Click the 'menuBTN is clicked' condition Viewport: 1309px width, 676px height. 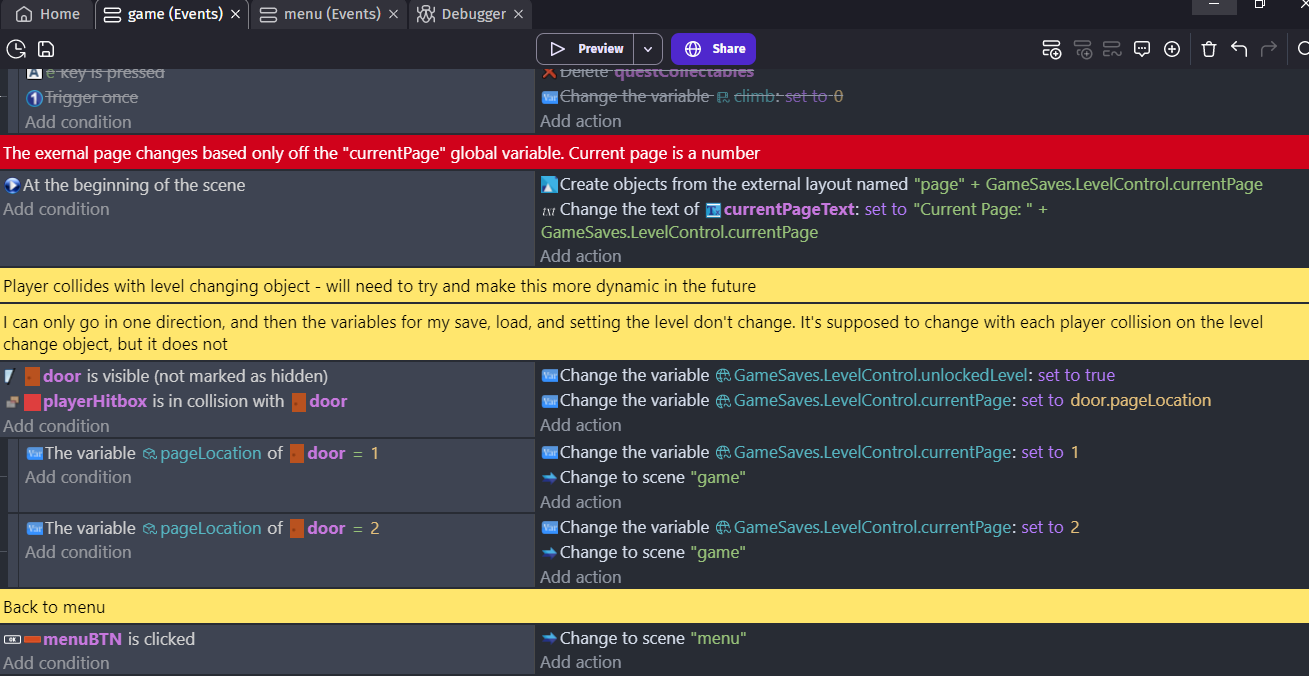[99, 639]
